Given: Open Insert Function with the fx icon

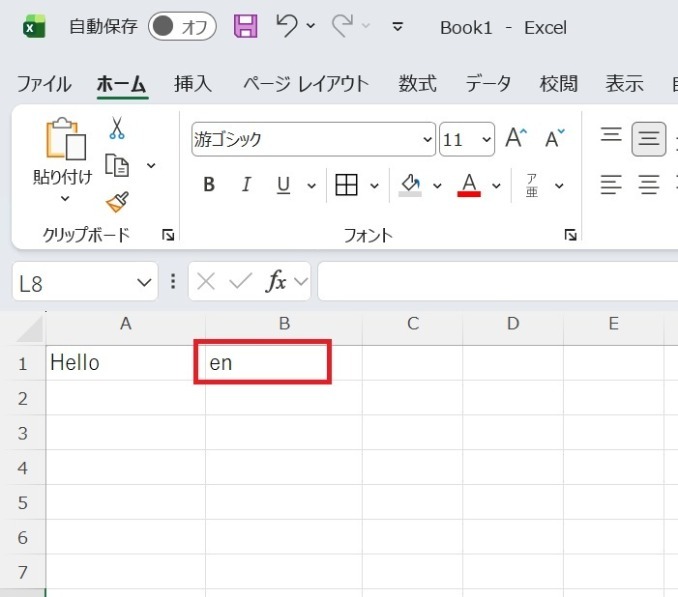Looking at the screenshot, I should click(275, 281).
